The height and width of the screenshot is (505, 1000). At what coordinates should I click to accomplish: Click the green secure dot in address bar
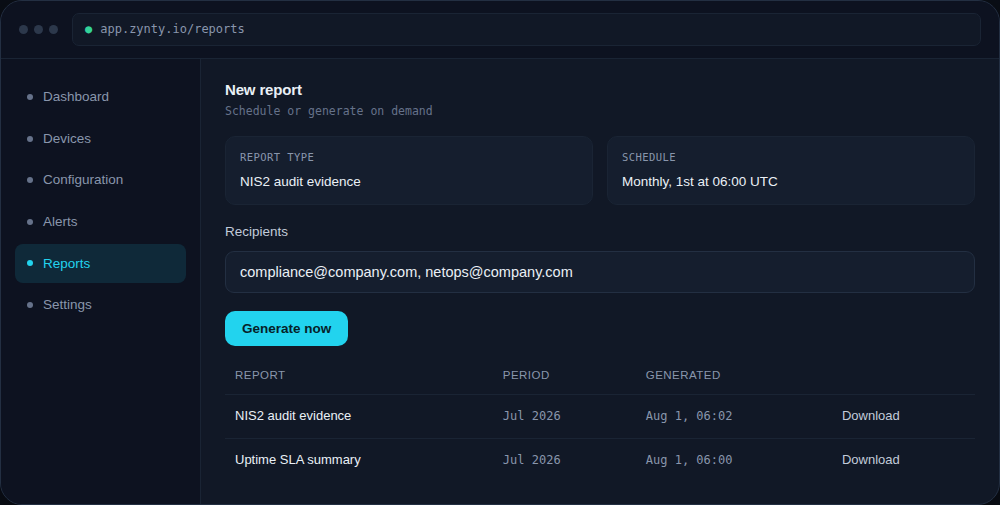89,29
